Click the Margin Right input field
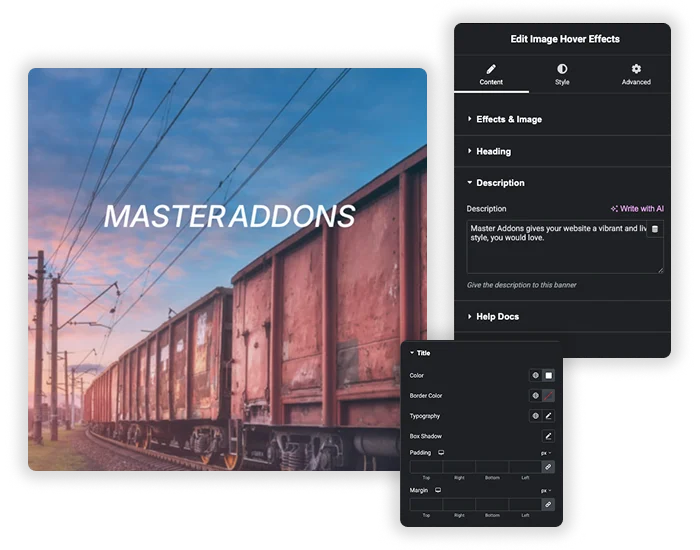The width and height of the screenshot is (700, 550). [459, 504]
